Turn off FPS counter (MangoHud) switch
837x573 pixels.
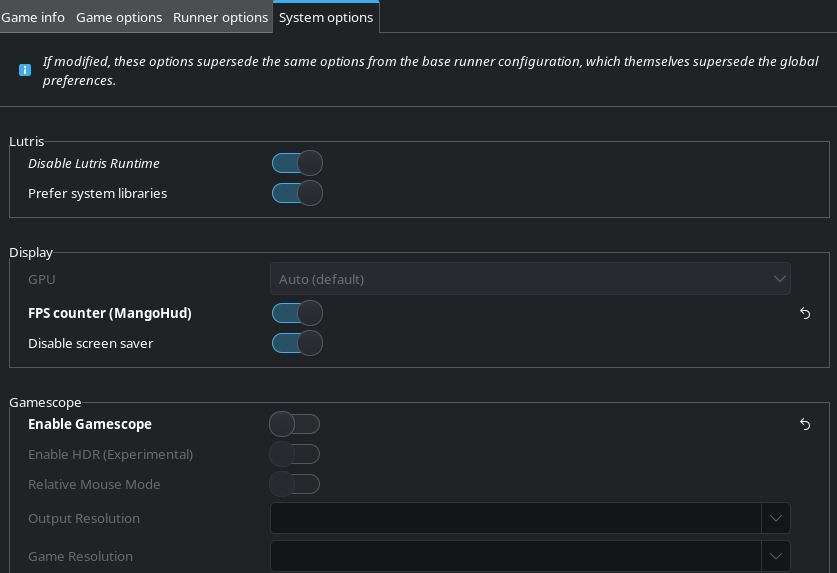click(297, 313)
